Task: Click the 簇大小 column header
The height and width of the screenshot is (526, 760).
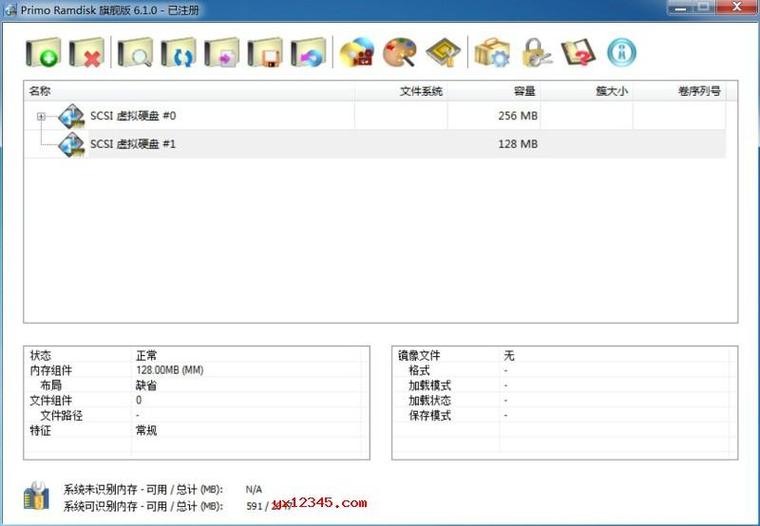Action: coord(586,91)
